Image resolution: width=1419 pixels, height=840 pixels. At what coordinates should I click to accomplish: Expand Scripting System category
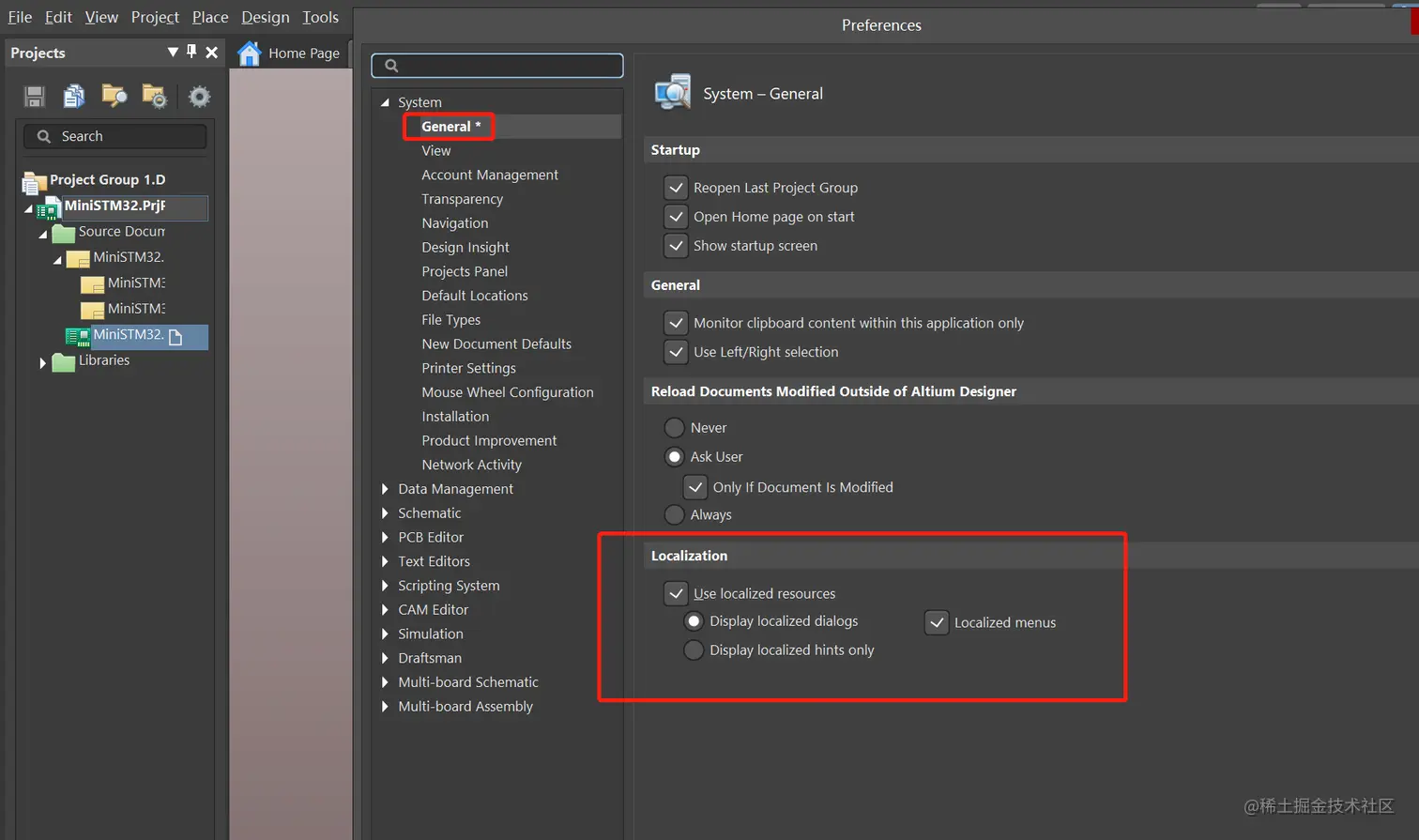click(x=385, y=586)
